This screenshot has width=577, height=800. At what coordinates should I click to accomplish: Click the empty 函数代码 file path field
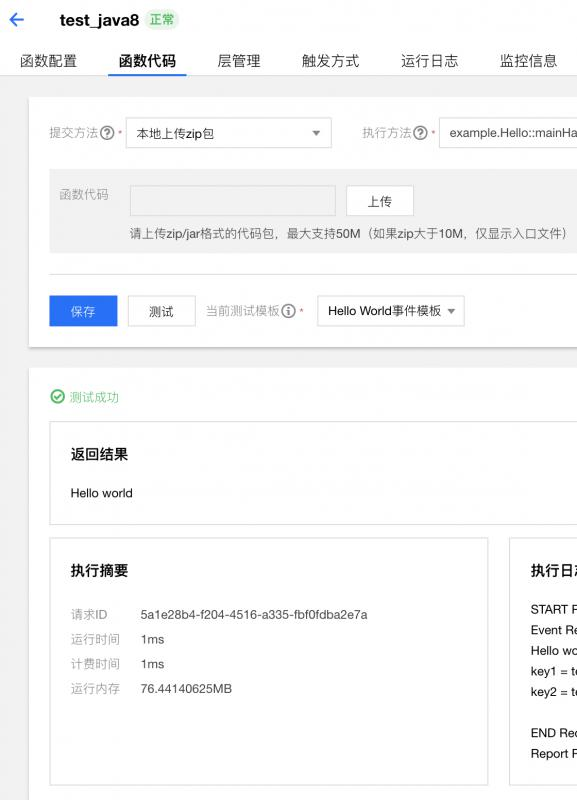point(233,201)
